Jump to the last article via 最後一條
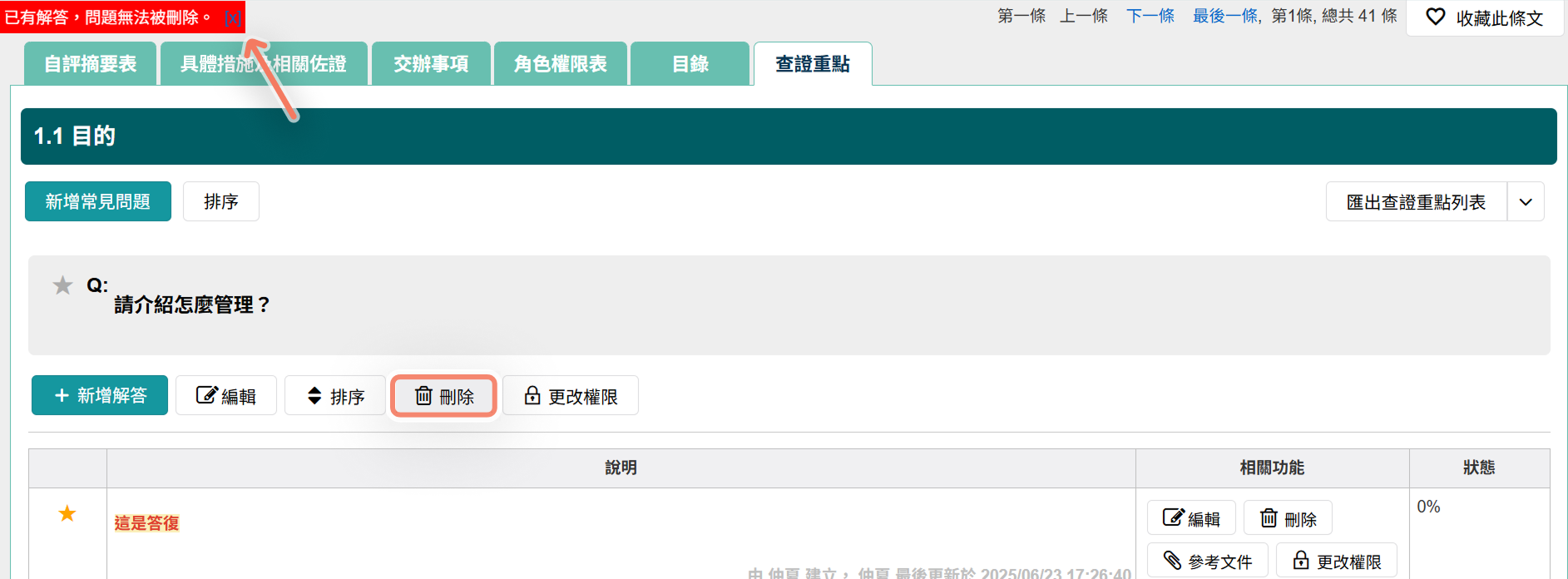 (1225, 16)
